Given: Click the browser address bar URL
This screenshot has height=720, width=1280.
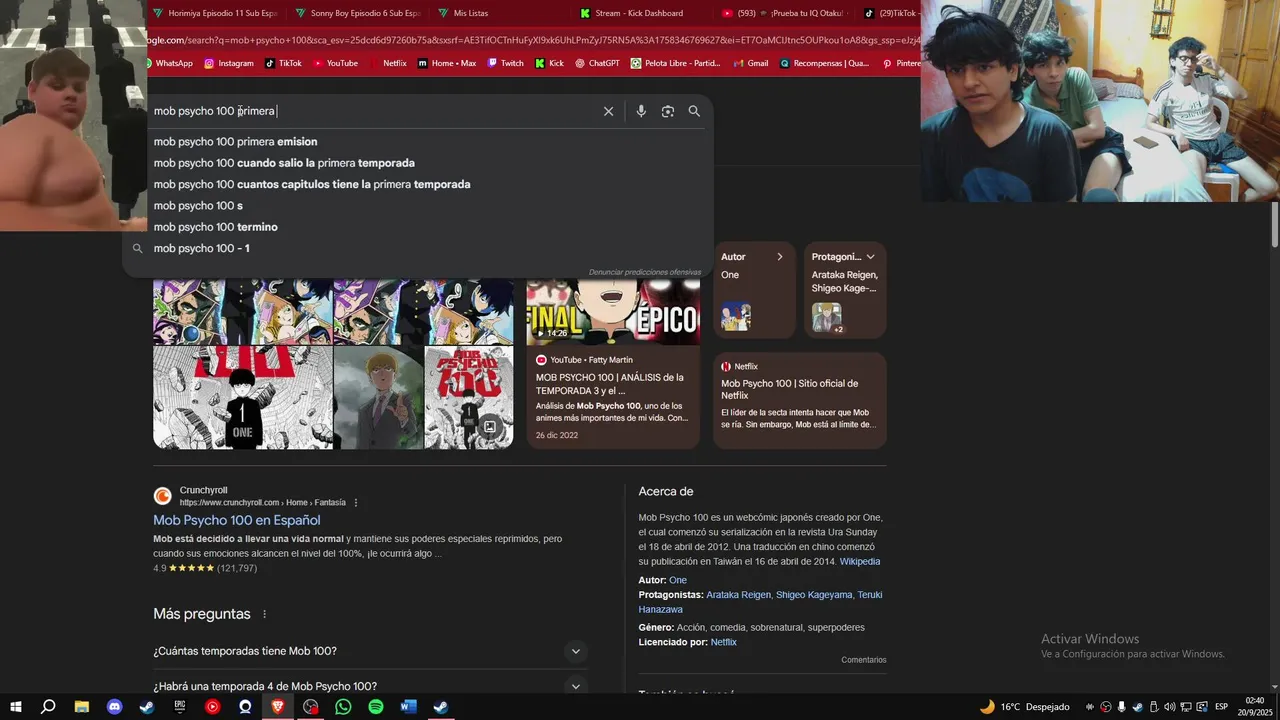Looking at the screenshot, I should pos(533,40).
